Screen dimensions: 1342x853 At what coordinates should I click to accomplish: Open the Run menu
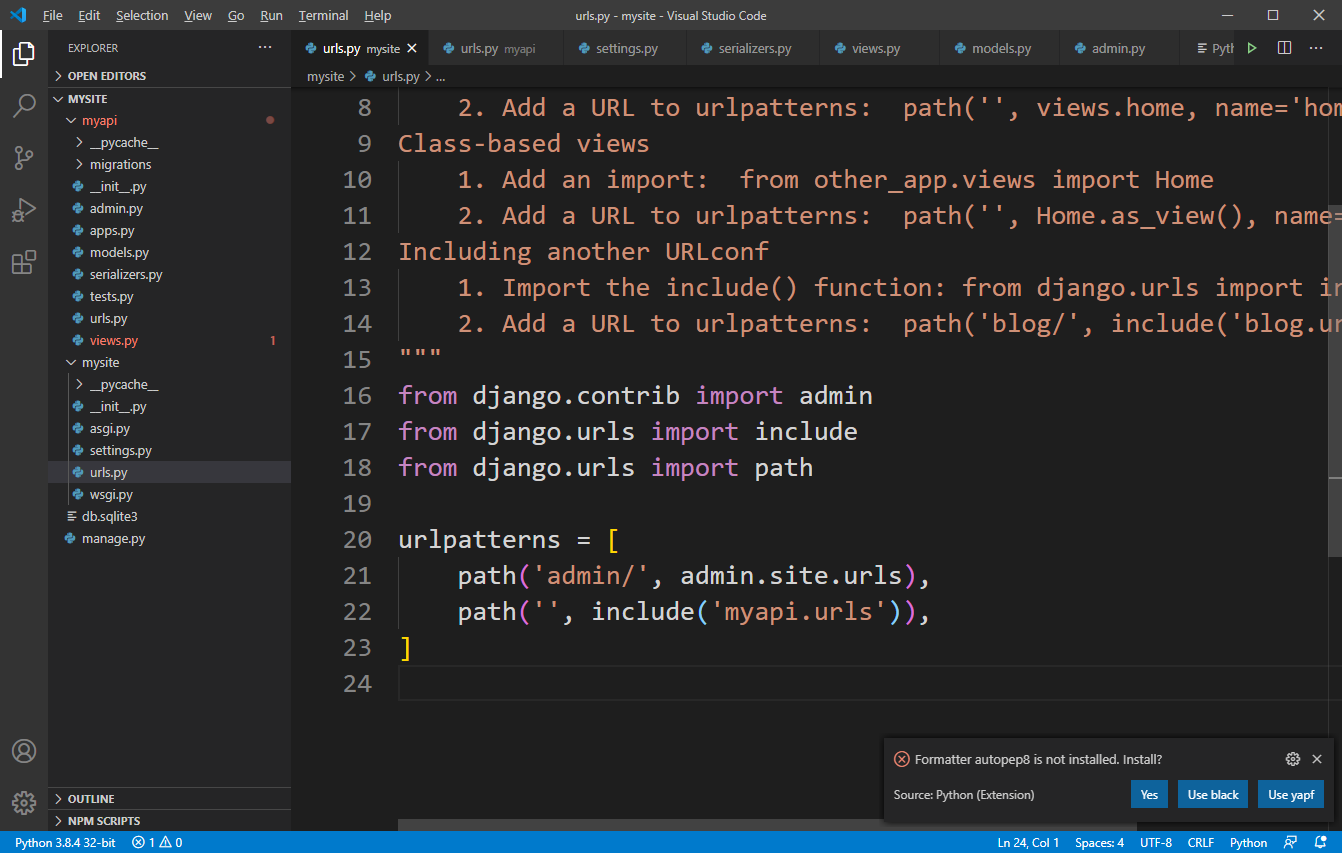coord(271,15)
